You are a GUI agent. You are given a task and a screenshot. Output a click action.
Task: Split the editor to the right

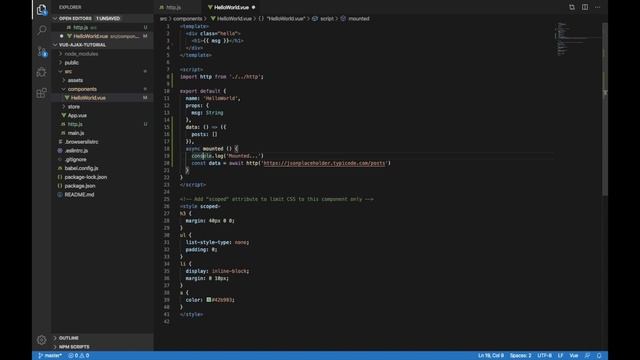585,7
